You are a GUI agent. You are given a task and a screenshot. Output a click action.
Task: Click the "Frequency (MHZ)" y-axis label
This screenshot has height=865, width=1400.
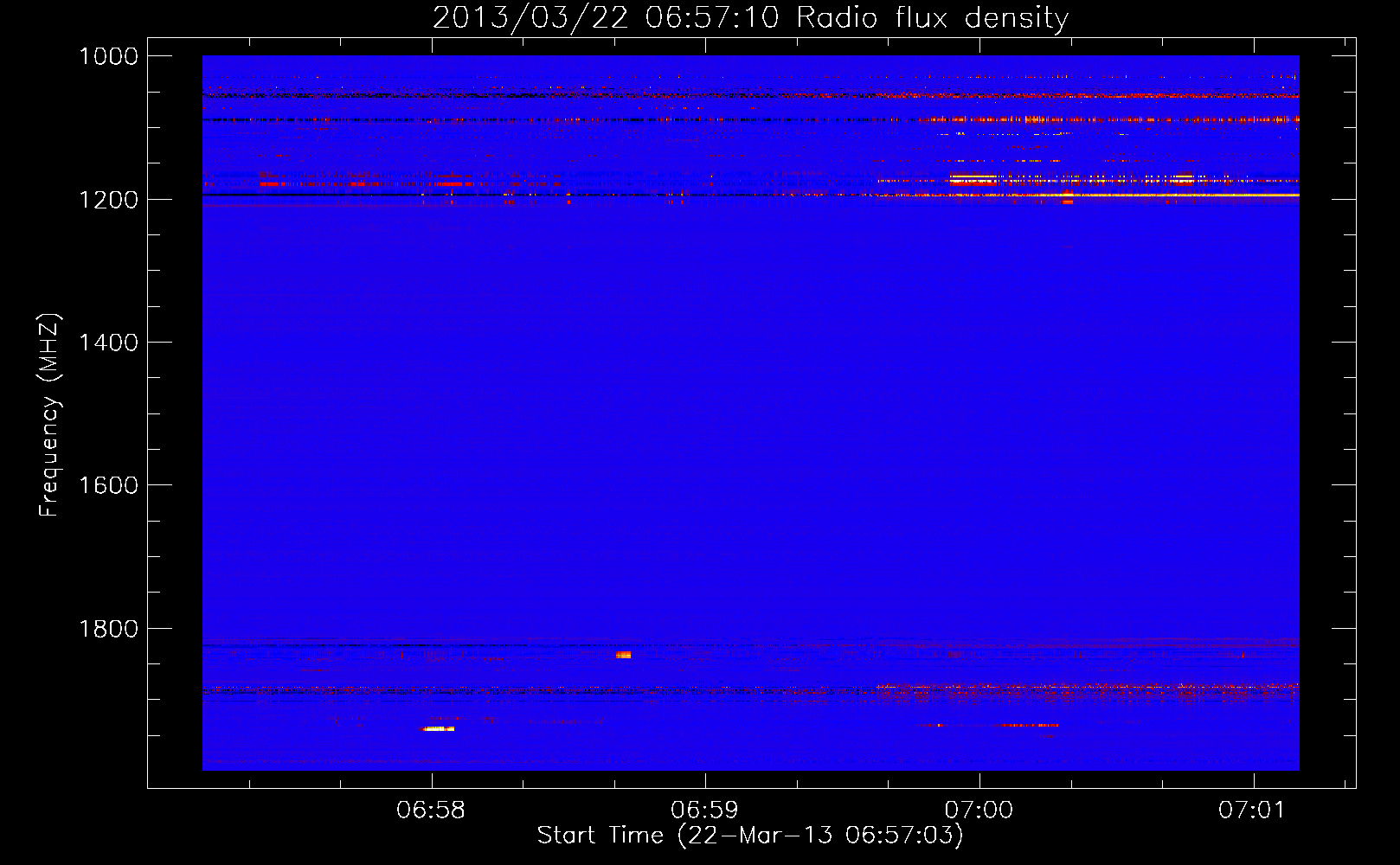(x=49, y=415)
